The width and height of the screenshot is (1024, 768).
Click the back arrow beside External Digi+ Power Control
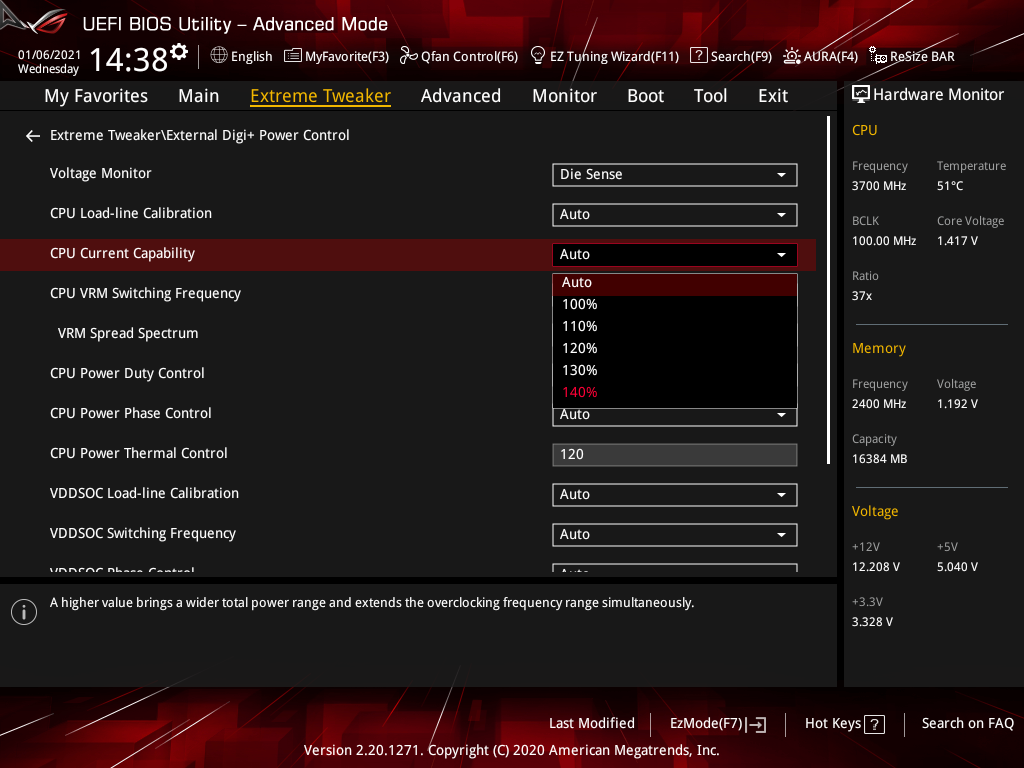33,136
